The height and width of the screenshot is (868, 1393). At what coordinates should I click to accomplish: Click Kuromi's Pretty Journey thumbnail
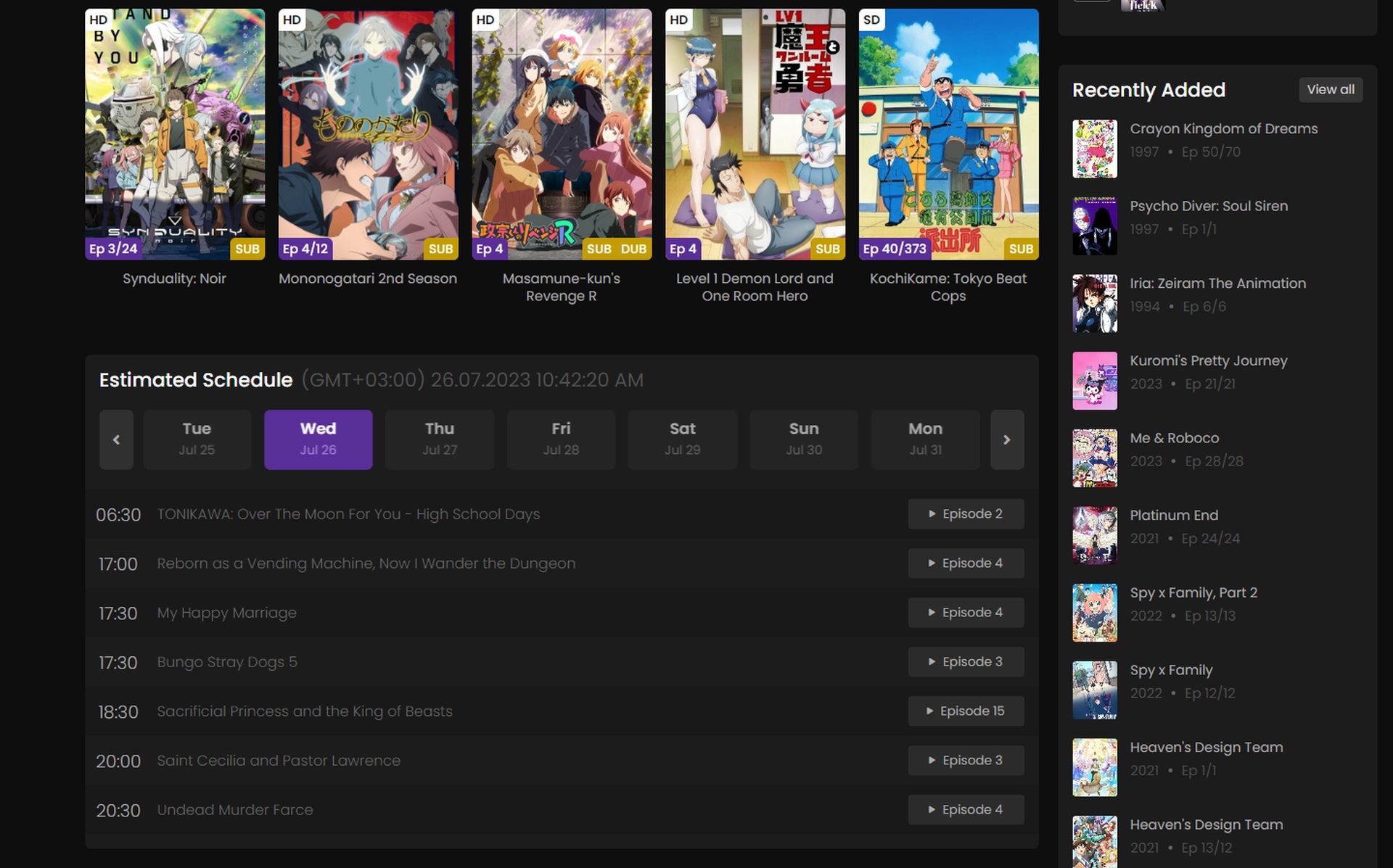click(x=1095, y=381)
